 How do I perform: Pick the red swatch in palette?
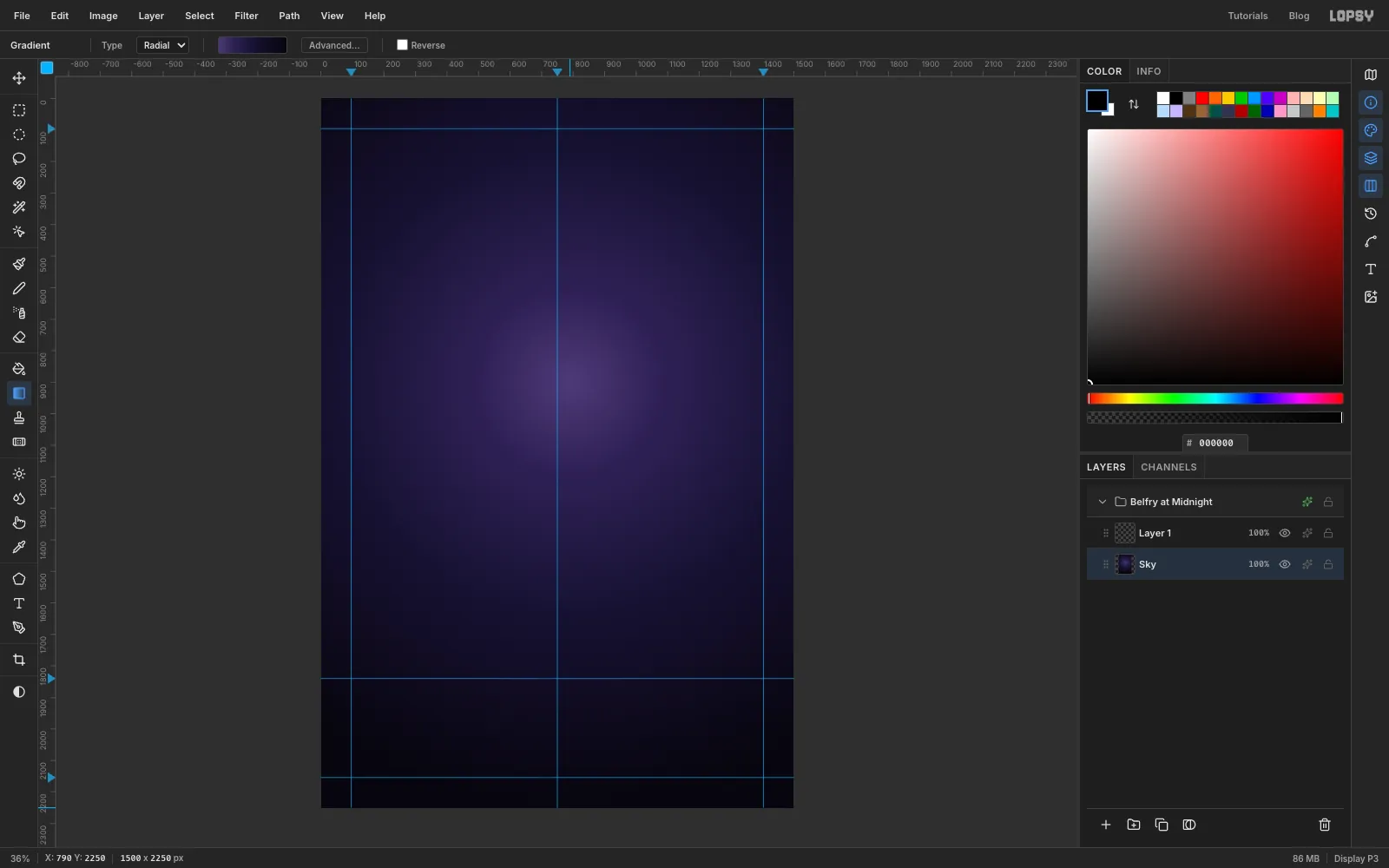[1202, 98]
